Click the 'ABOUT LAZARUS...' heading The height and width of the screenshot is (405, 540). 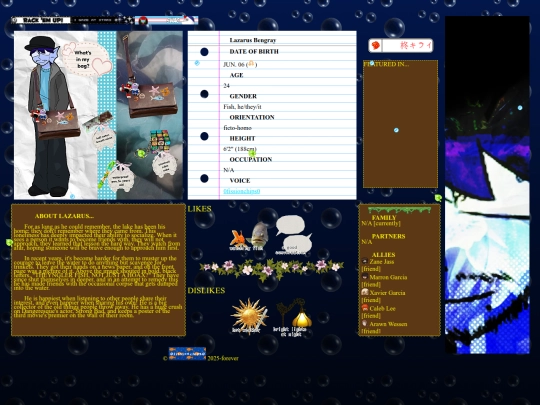[64, 216]
